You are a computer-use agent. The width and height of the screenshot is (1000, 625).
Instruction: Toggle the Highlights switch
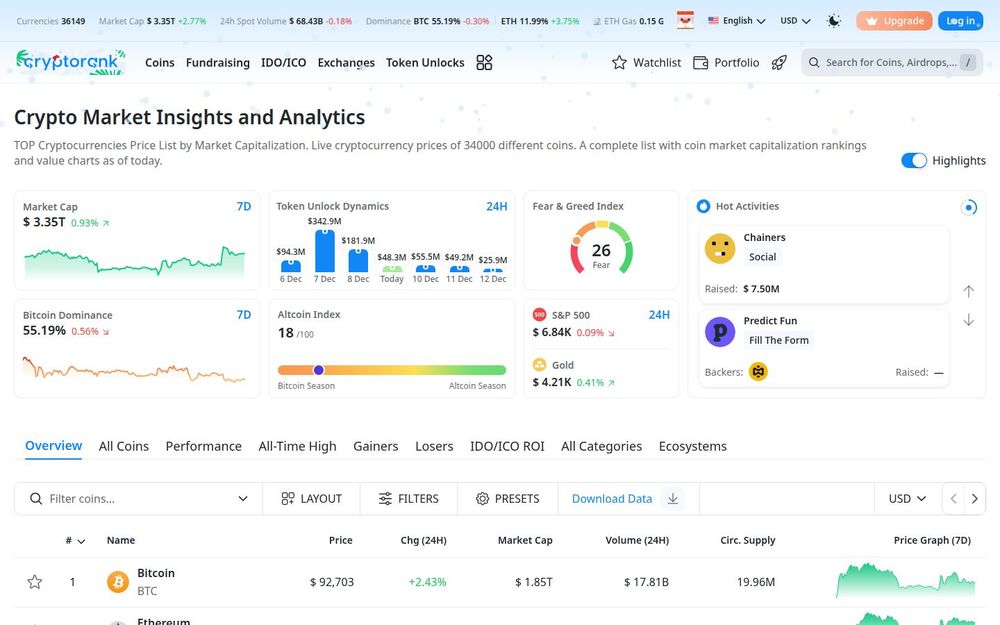click(x=914, y=161)
